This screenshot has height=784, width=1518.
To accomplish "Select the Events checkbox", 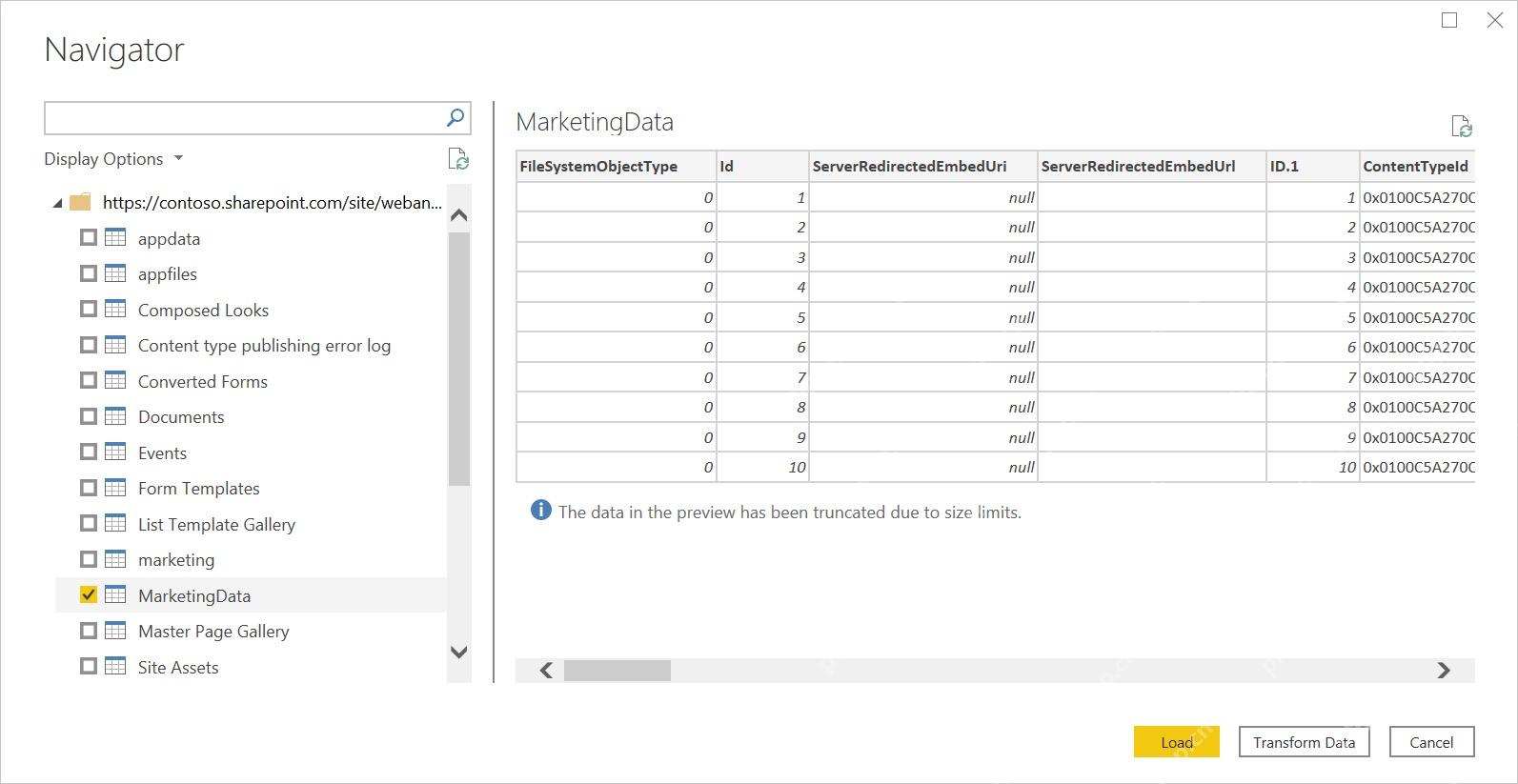I will 89,452.
